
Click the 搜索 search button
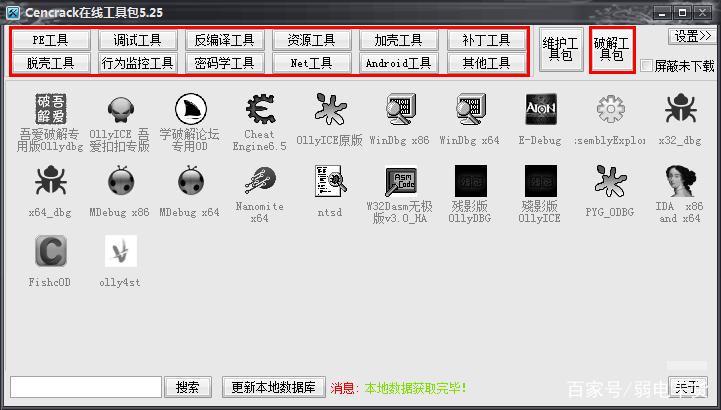click(188, 387)
